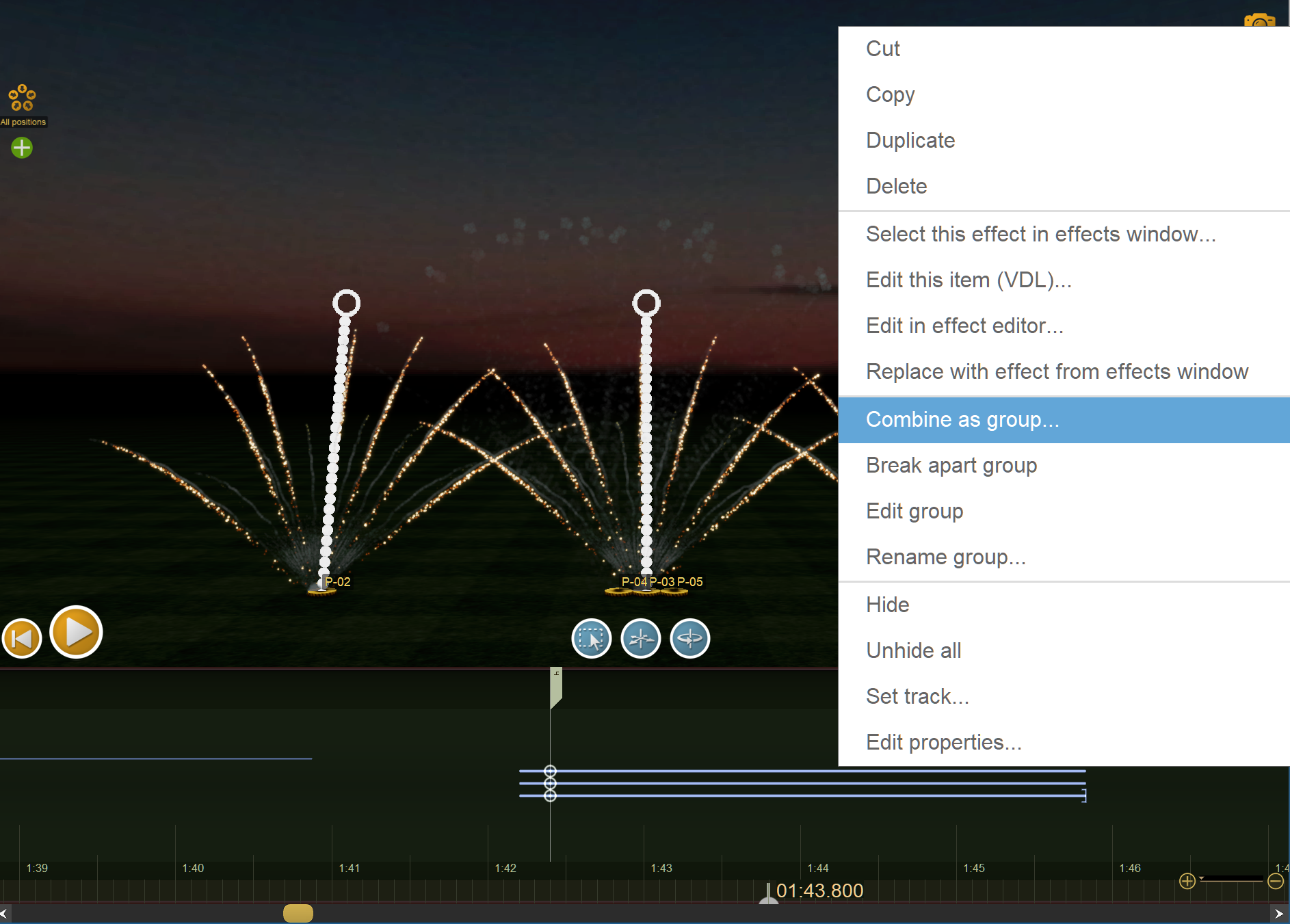Choose Edit group
This screenshot has height=924, width=1290.
(x=1064, y=512)
